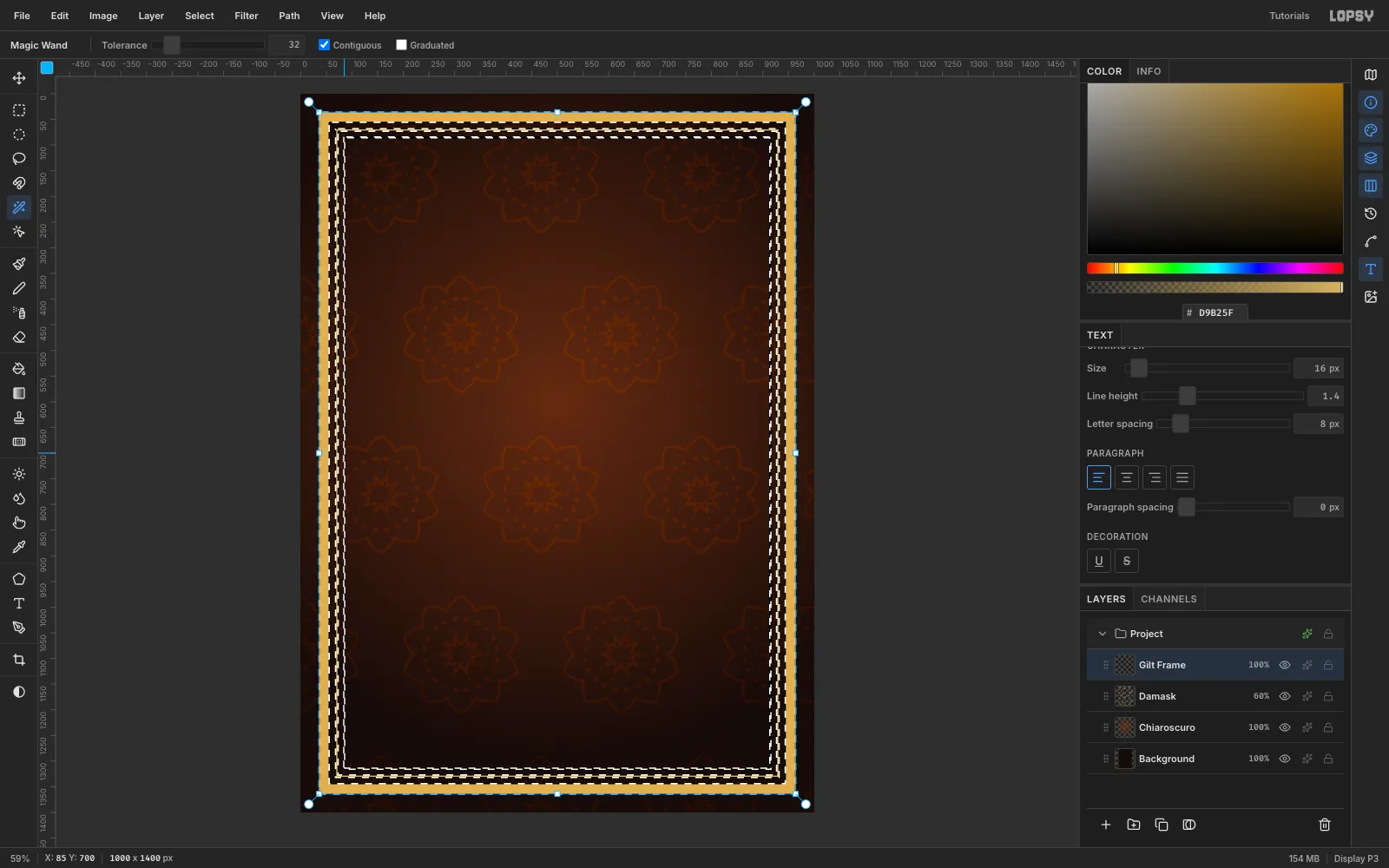Lock the Project group

pyautogui.click(x=1328, y=634)
